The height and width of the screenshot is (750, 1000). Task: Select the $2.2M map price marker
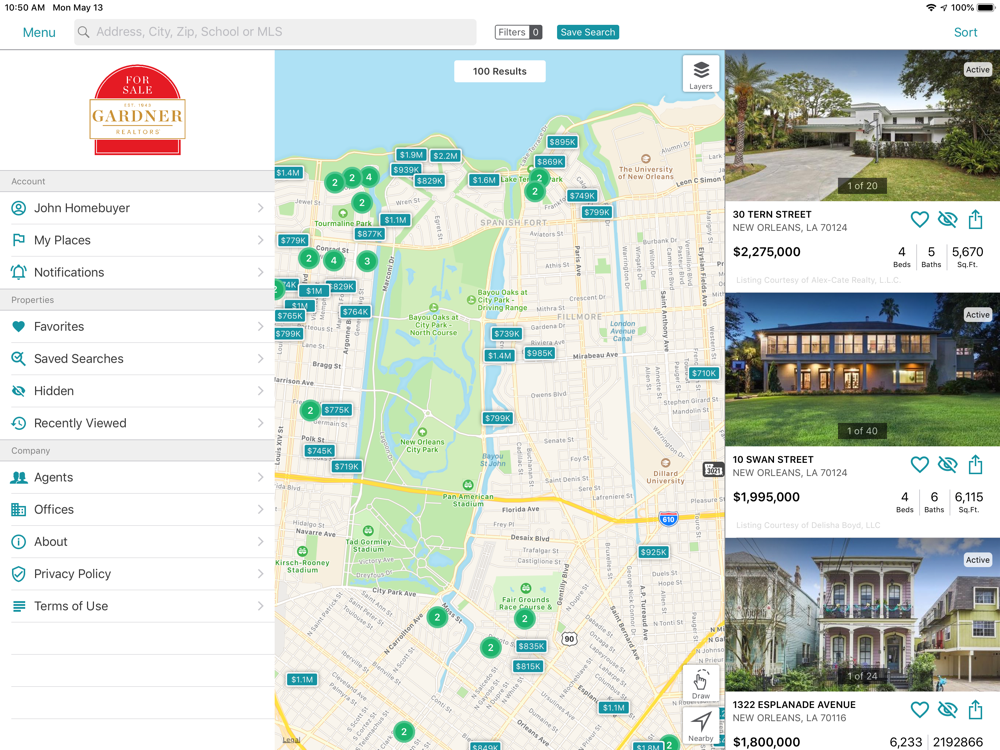[445, 156]
